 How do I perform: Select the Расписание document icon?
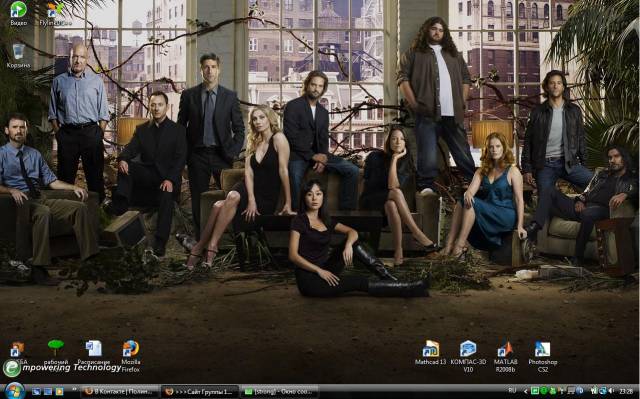[x=93, y=353]
